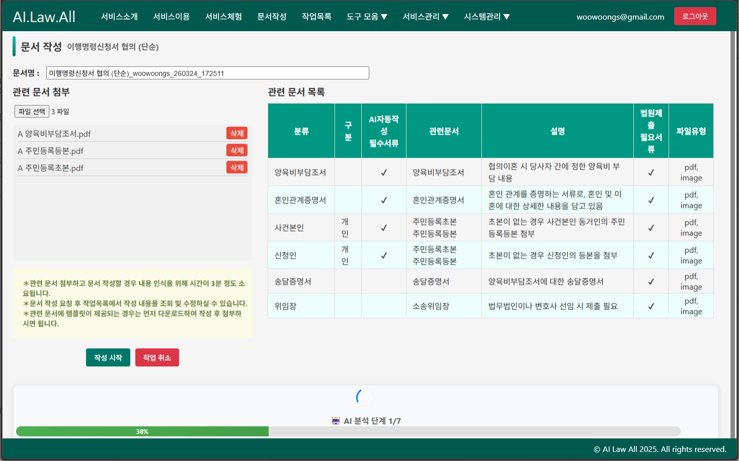Open the AI.Law.All home logo
This screenshot has width=739, height=461.
(44, 17)
